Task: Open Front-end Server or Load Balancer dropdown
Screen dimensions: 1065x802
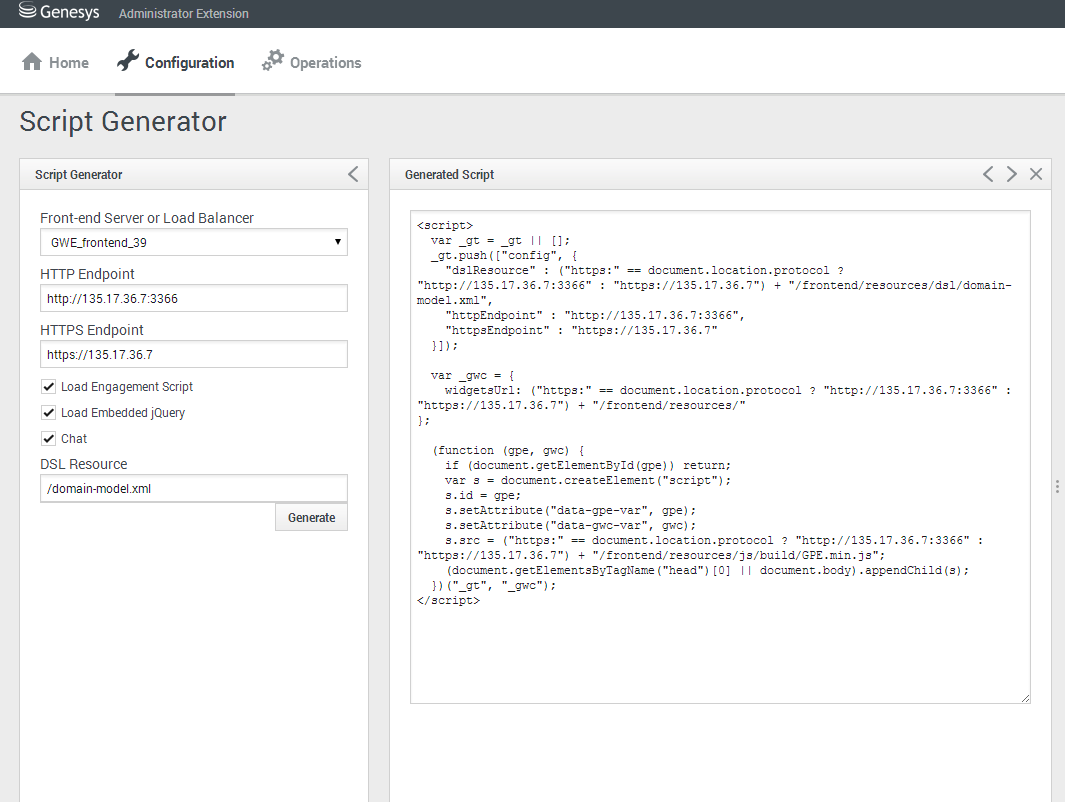Action: click(194, 242)
